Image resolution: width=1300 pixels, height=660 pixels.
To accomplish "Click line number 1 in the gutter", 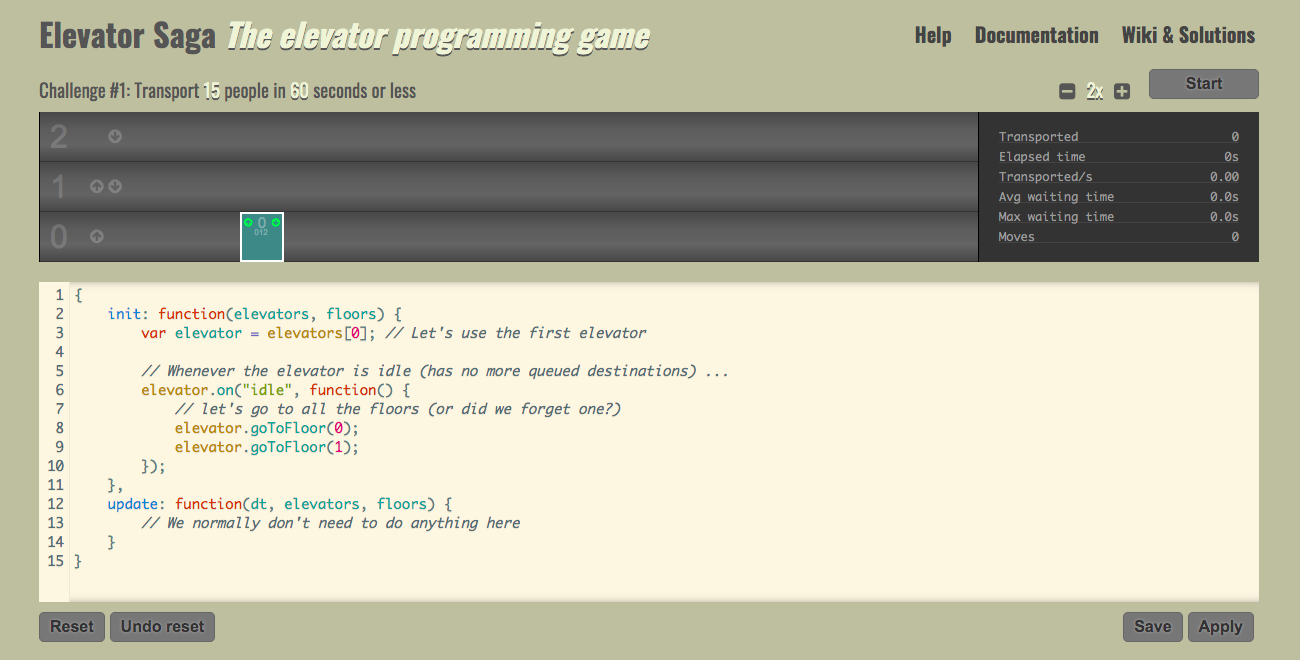I will point(60,295).
